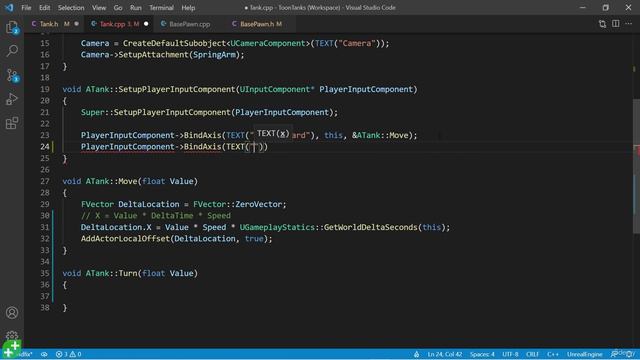Image resolution: width=640 pixels, height=360 pixels.
Task: Click line number 19 in the gutter
Action: point(44,89)
